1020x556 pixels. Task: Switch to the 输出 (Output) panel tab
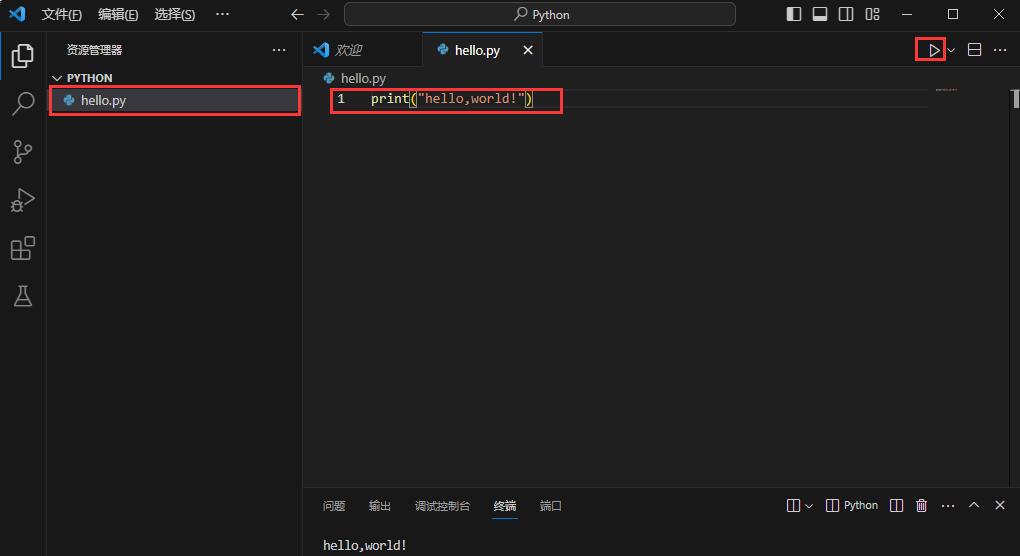coord(380,506)
